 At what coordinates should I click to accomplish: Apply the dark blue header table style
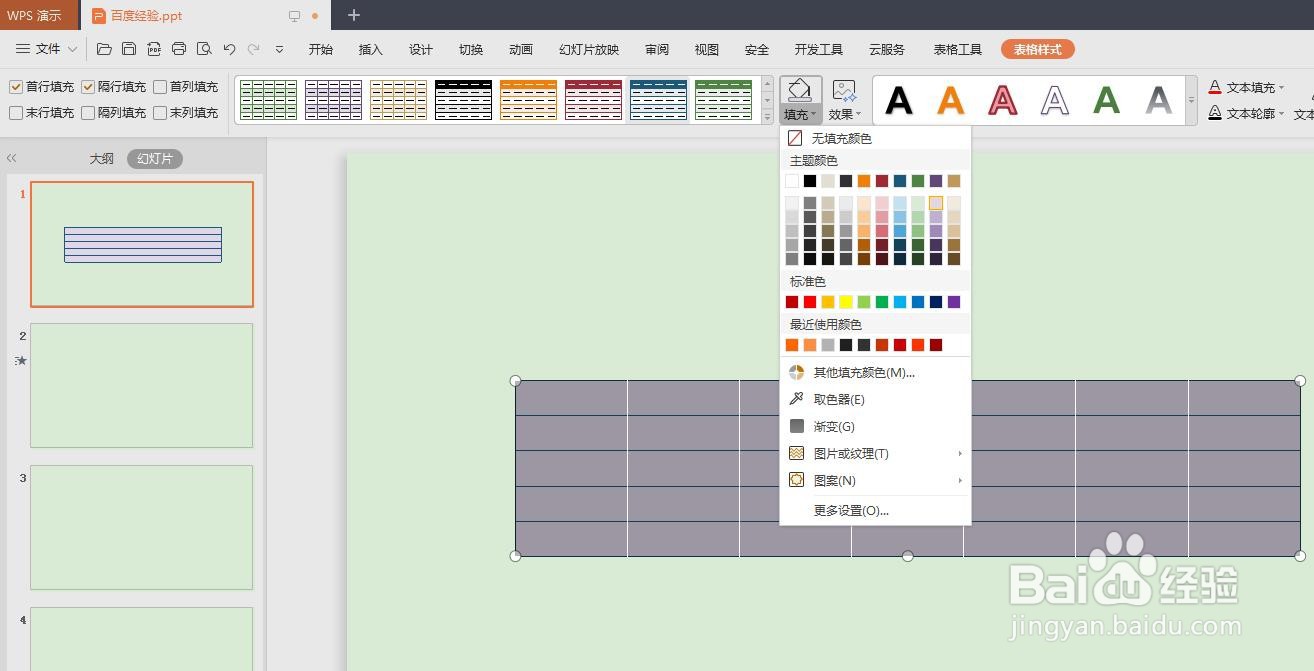point(658,100)
